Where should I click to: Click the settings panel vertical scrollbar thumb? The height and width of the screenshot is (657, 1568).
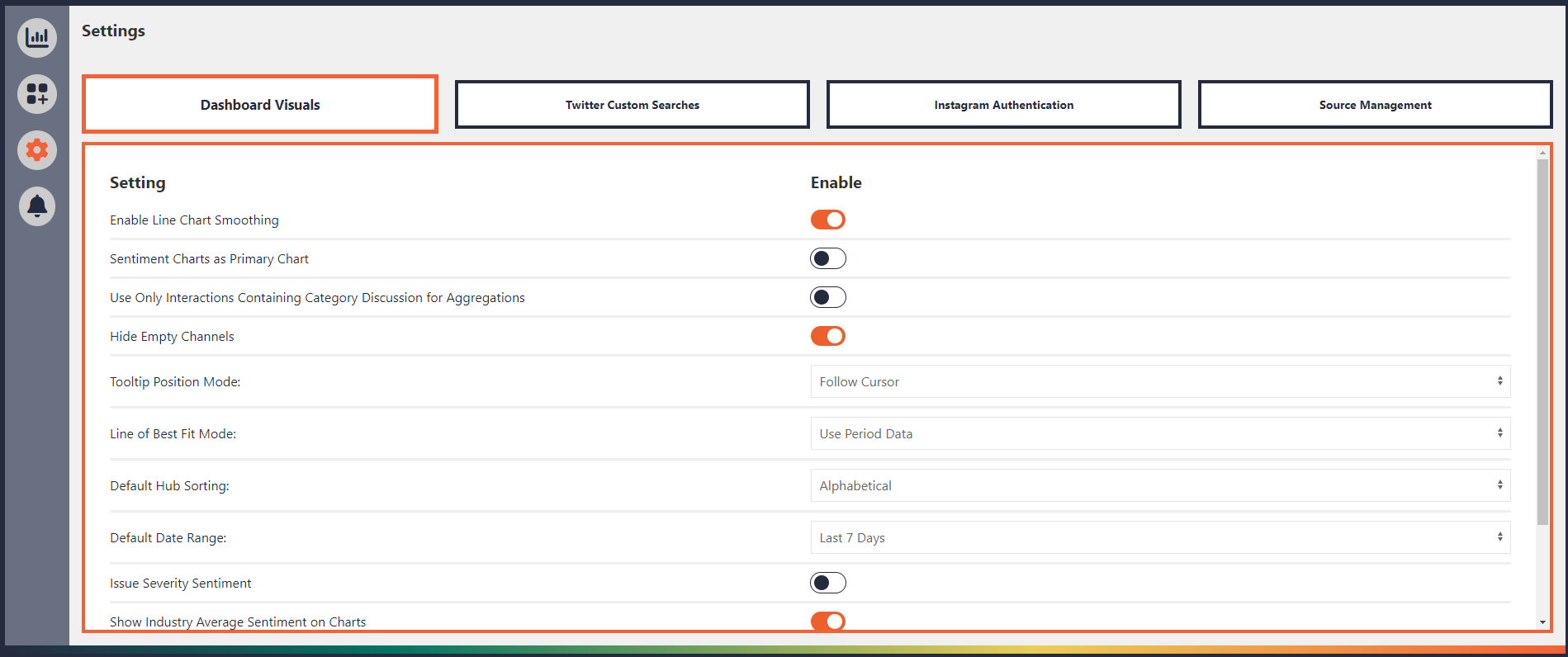(1542, 342)
